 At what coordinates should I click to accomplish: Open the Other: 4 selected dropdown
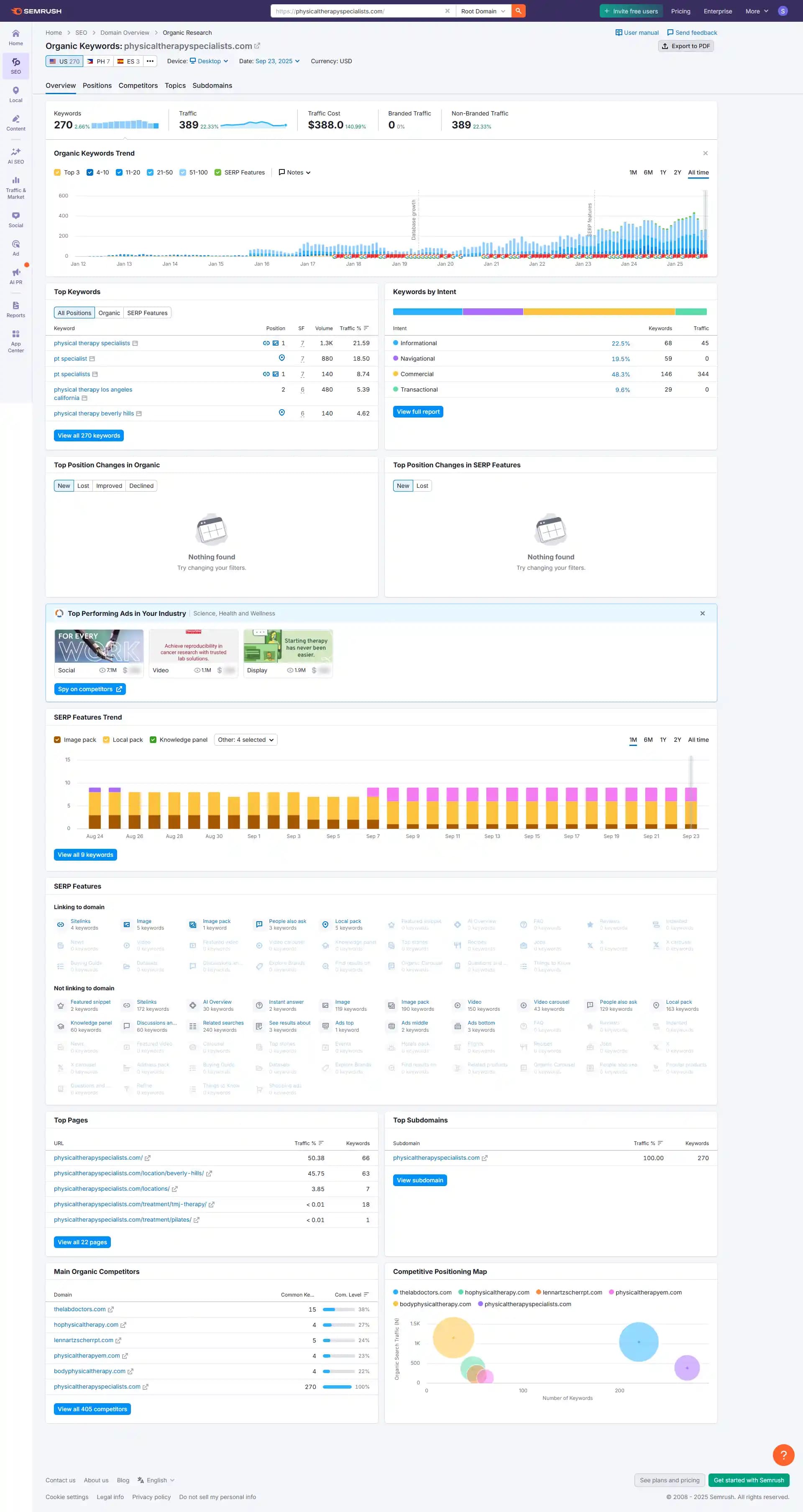(246, 740)
